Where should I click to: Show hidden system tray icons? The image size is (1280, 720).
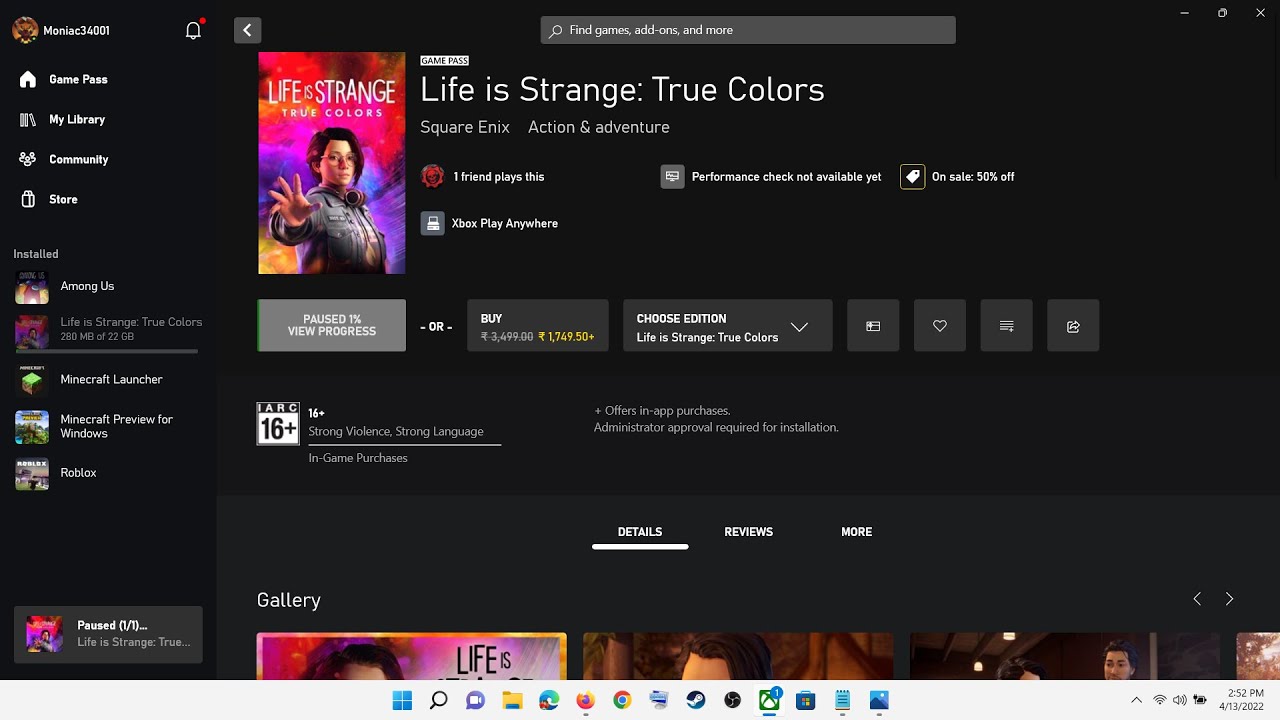1136,700
